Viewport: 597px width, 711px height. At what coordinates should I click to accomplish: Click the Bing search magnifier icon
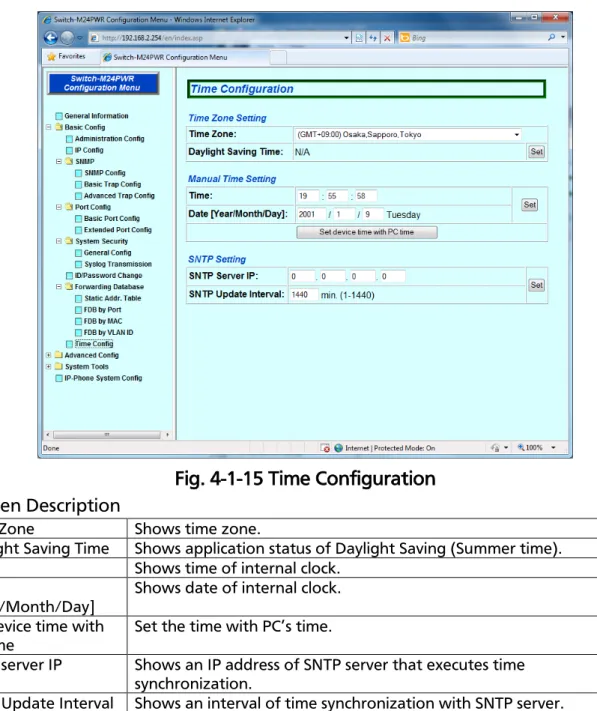(x=551, y=38)
